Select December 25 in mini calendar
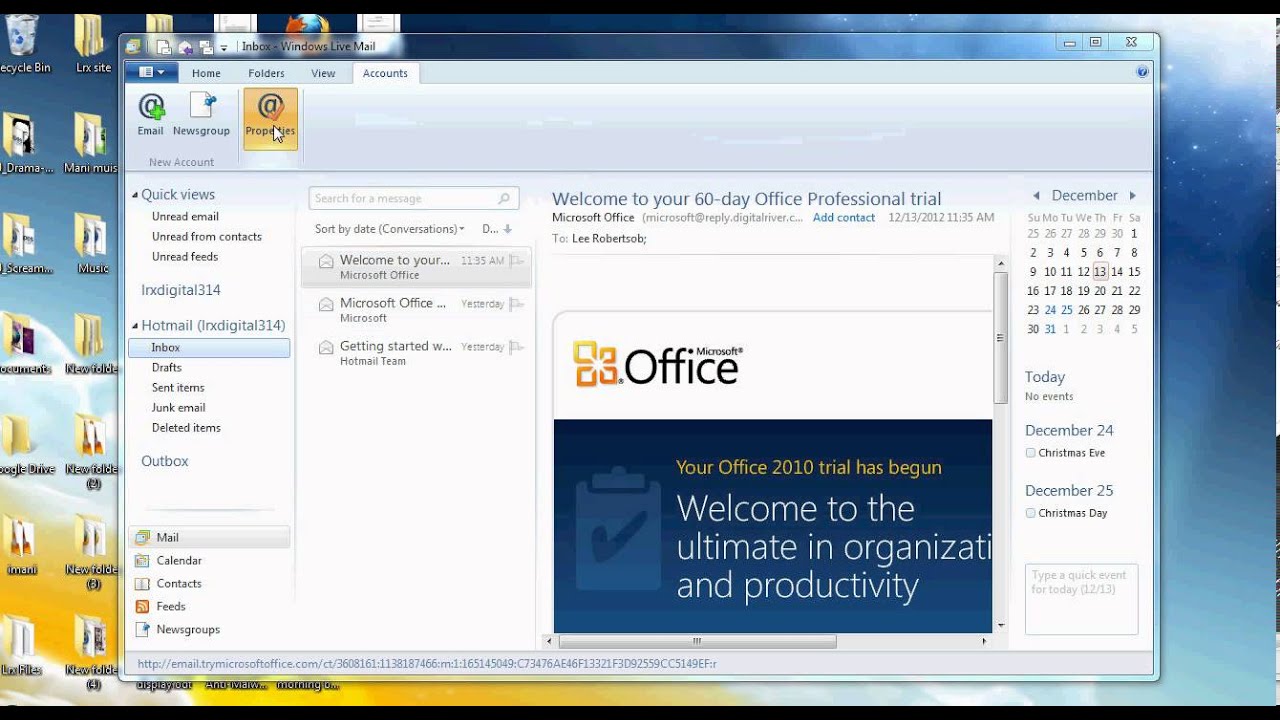Image resolution: width=1280 pixels, height=720 pixels. 1067,310
